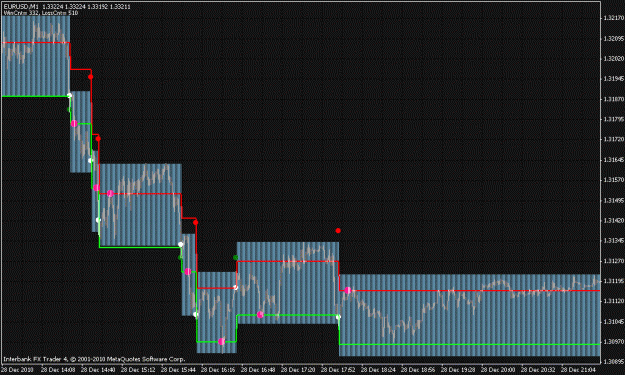Screen dimensions: 625x375
Task: Click the 28 Dec 16:48 time label
Action: [x=258, y=370]
